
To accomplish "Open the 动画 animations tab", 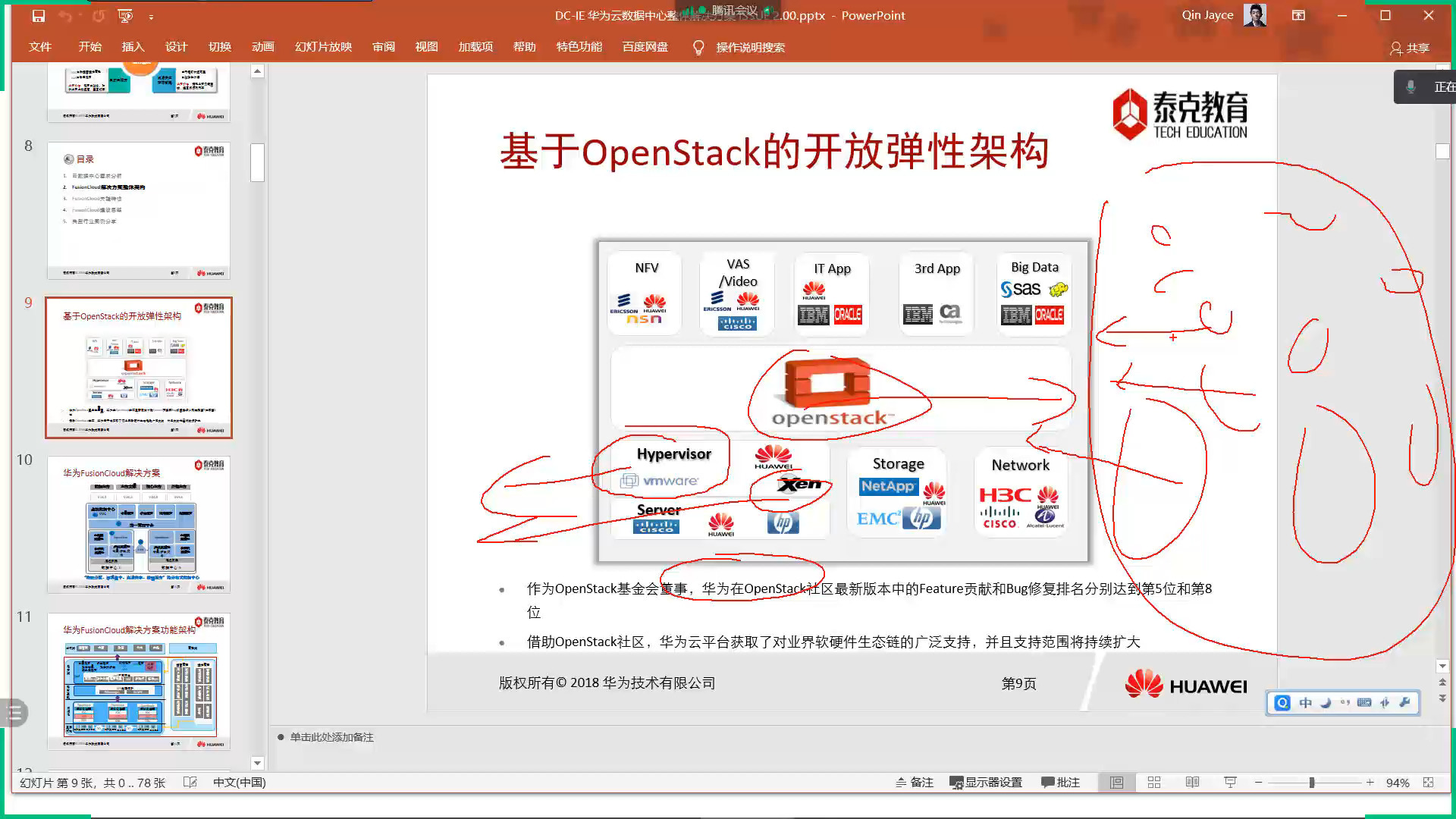I will tap(263, 47).
